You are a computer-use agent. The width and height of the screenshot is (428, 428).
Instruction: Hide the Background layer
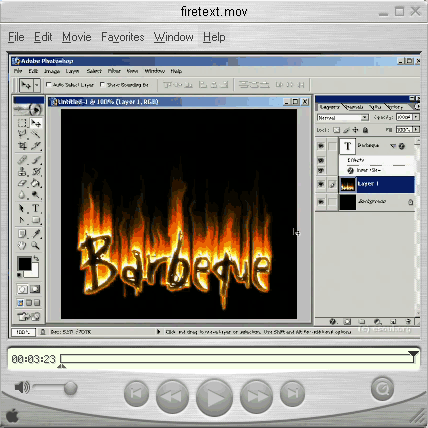(x=321, y=202)
